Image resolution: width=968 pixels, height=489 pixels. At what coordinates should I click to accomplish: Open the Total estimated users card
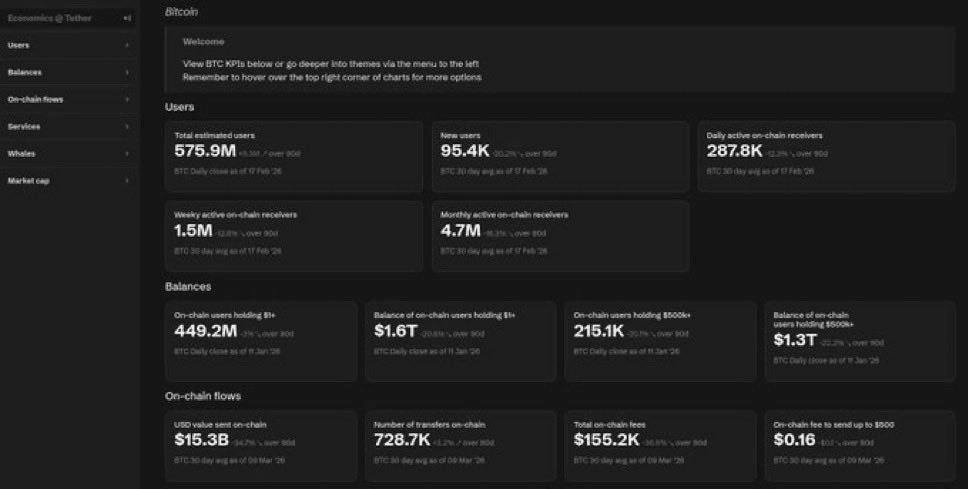coord(294,156)
